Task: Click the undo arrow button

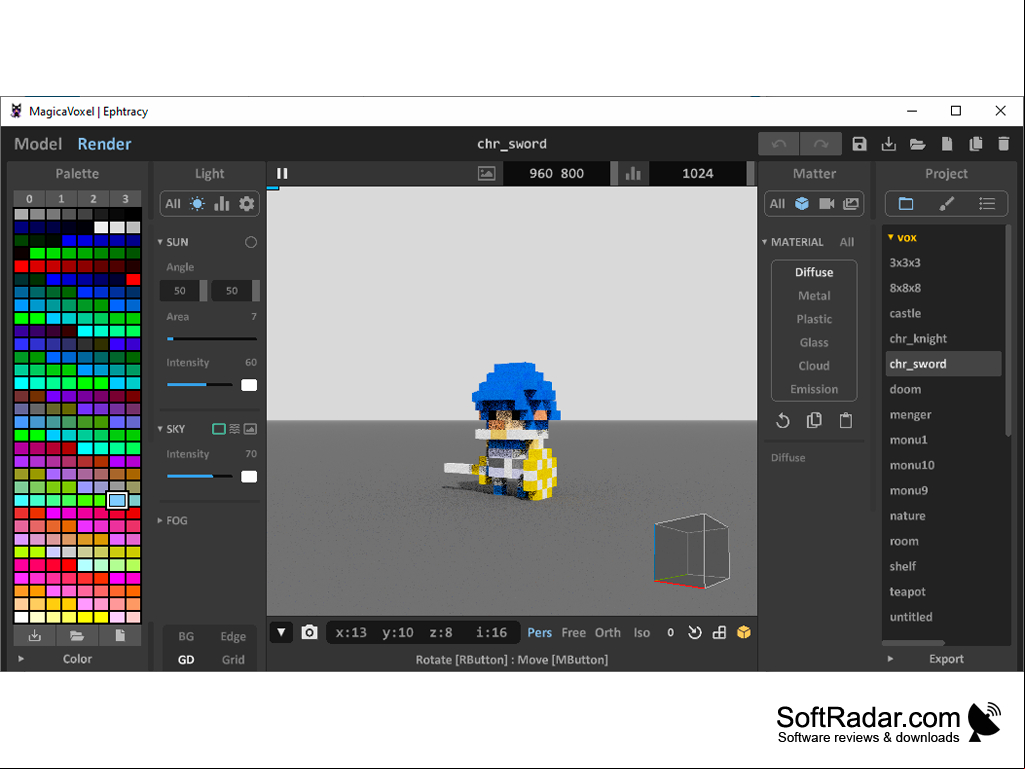Action: coord(778,144)
